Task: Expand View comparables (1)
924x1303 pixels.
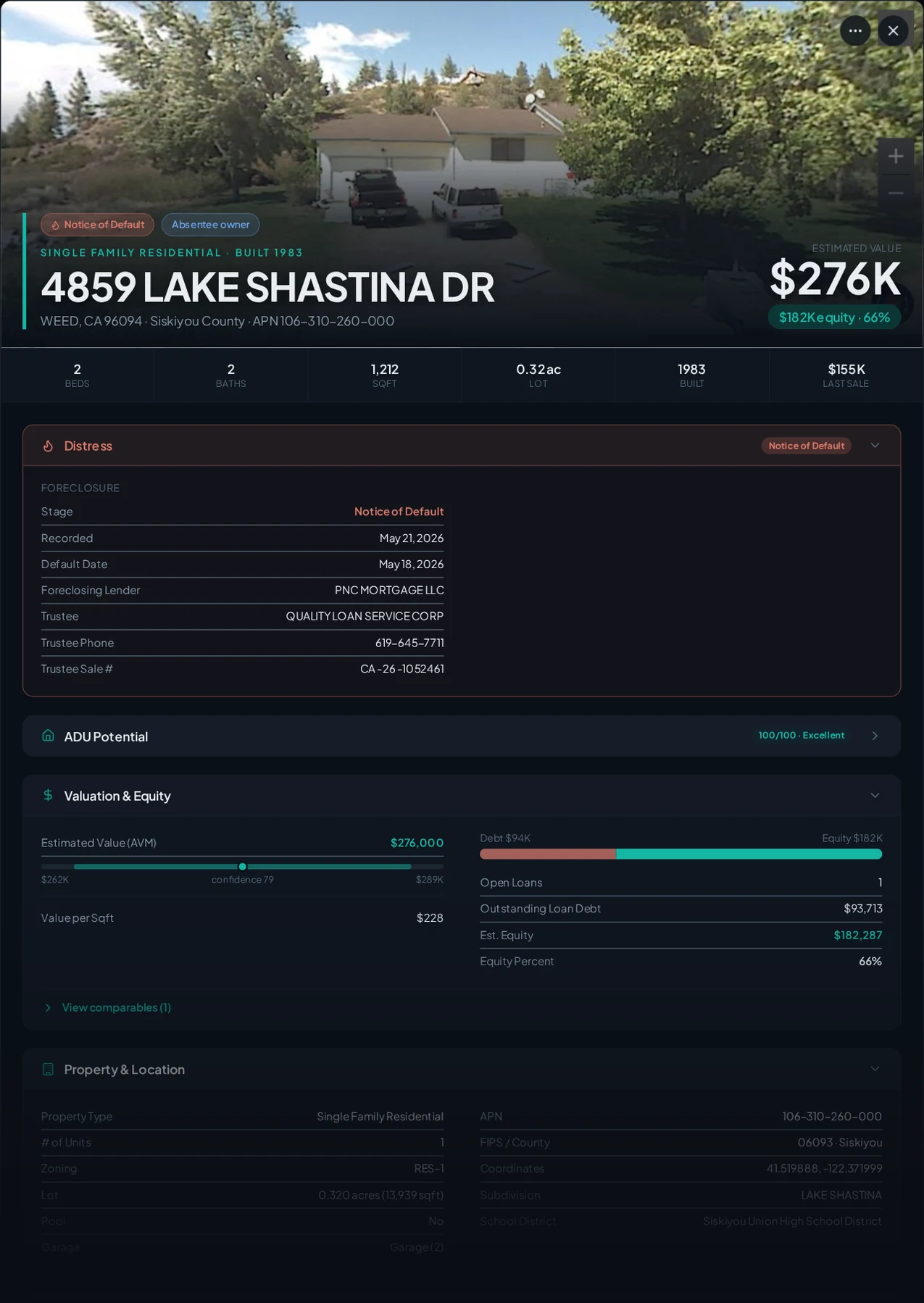Action: click(x=107, y=1007)
